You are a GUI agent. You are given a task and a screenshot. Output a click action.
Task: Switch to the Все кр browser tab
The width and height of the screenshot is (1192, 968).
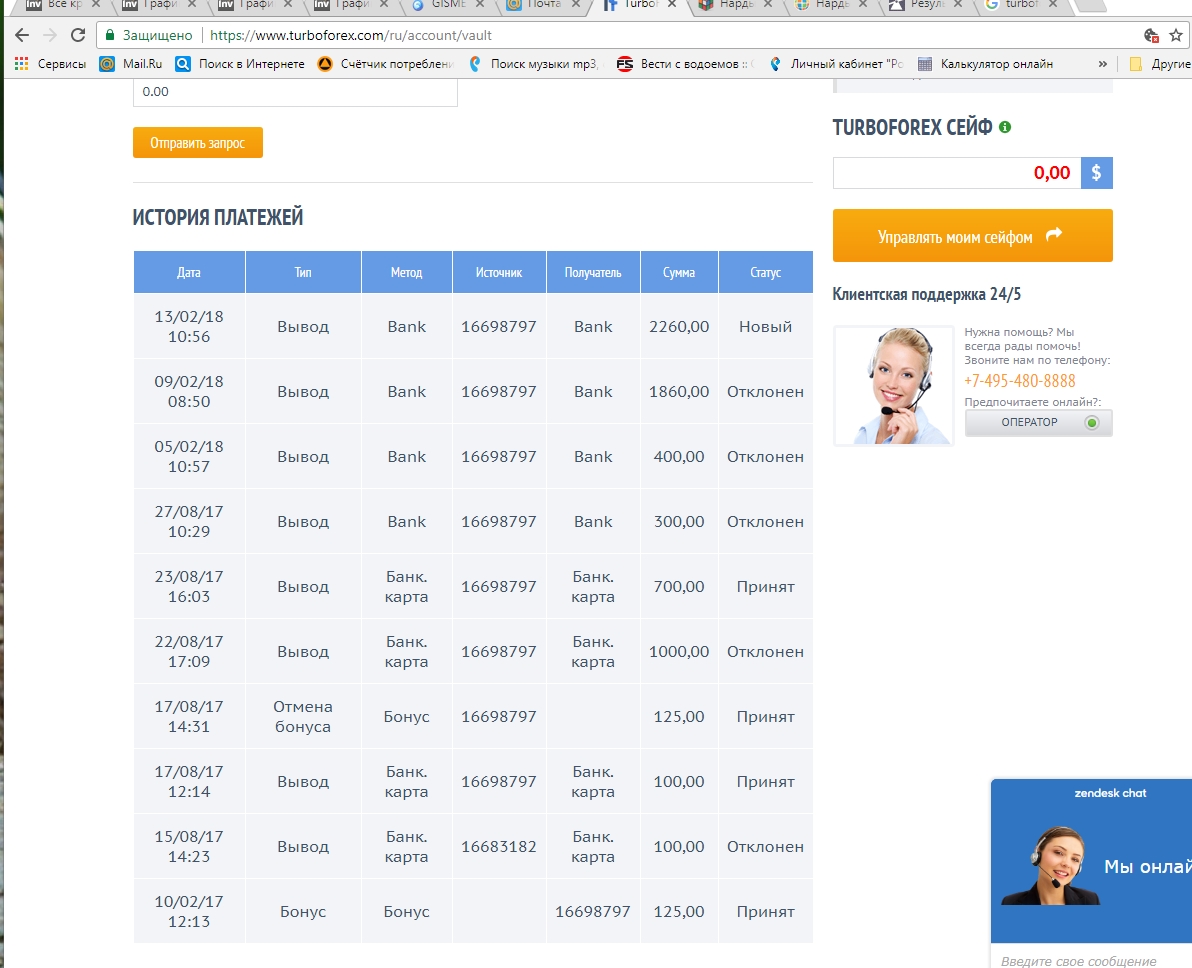[64, 5]
